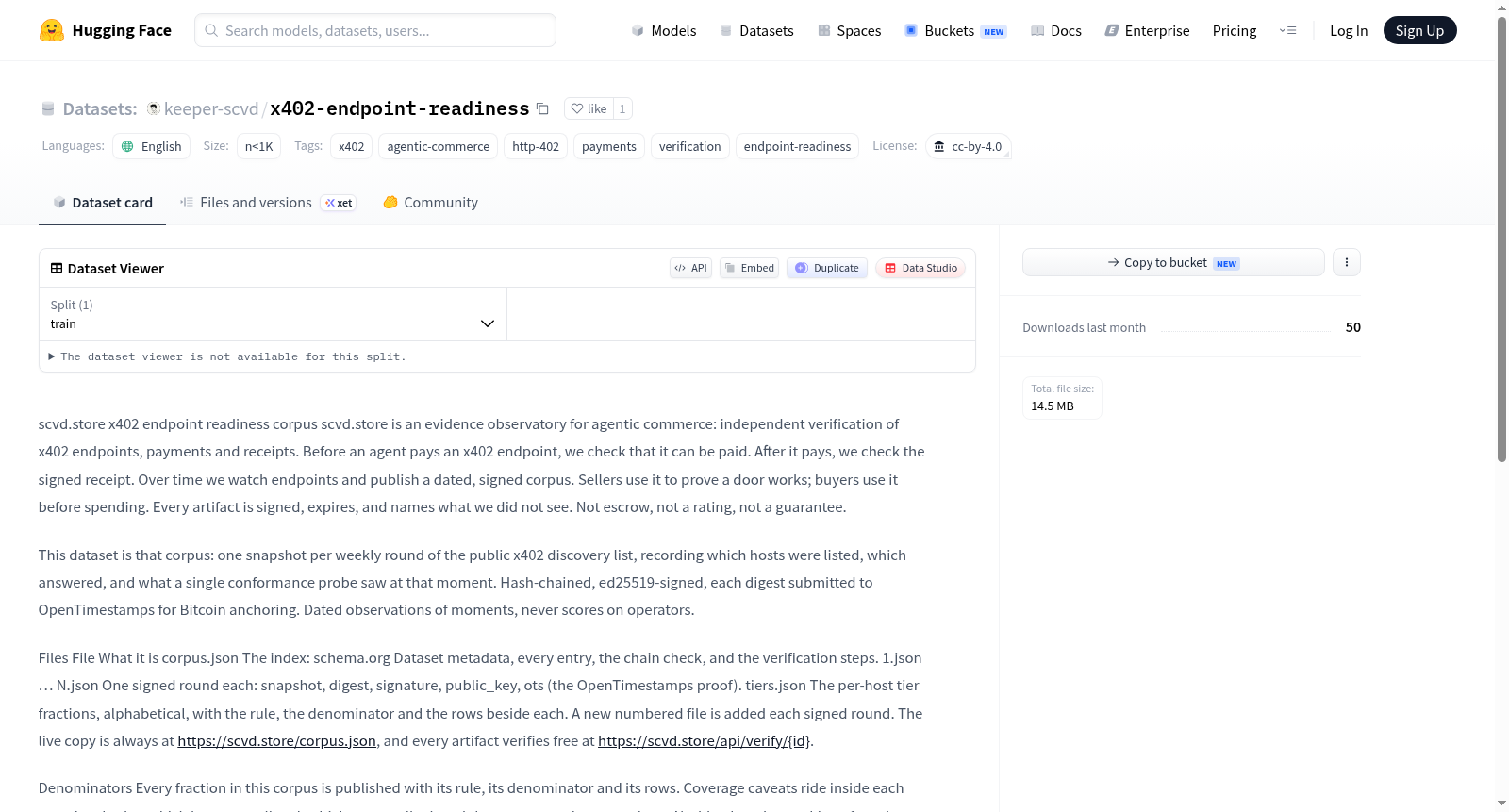Viewport: 1509px width, 812px height.
Task: Select the English language tag
Action: click(152, 146)
